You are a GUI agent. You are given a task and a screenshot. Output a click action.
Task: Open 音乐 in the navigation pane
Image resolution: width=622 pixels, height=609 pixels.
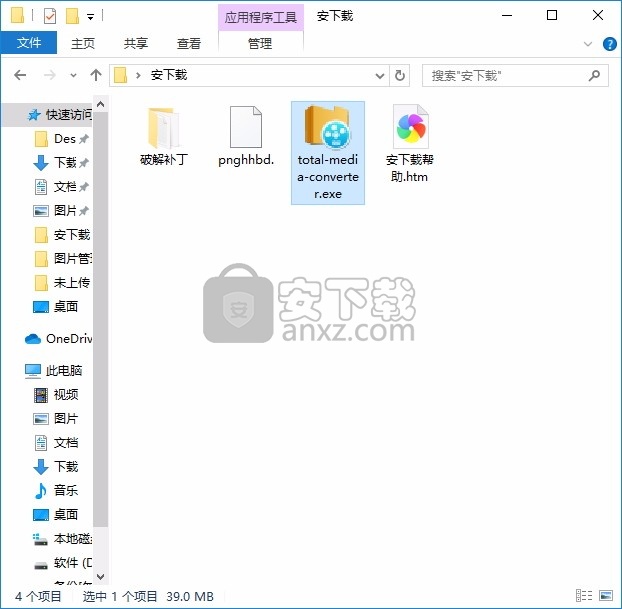(x=56, y=490)
